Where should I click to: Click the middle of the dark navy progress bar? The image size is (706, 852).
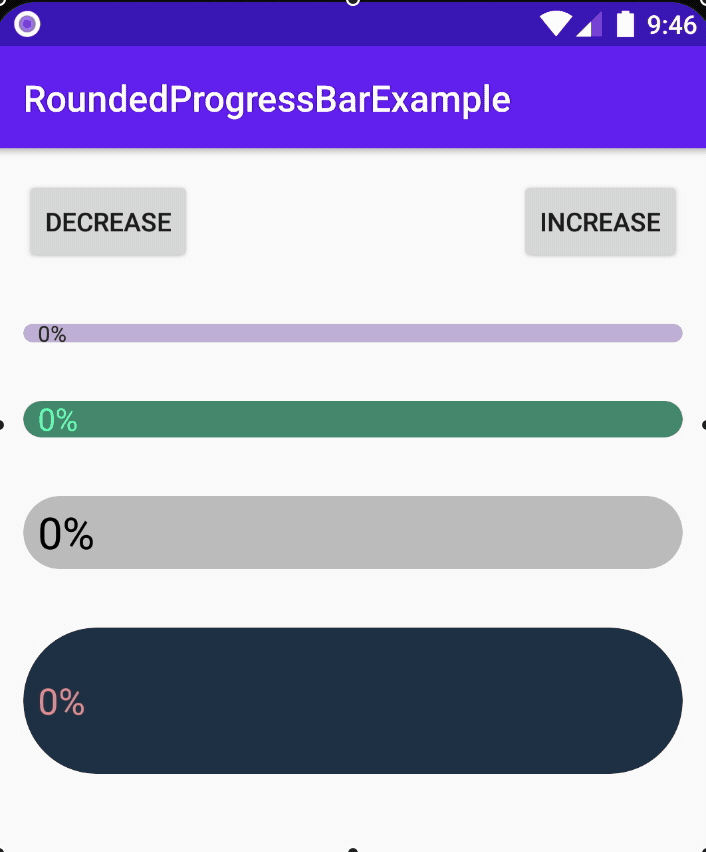(x=353, y=701)
